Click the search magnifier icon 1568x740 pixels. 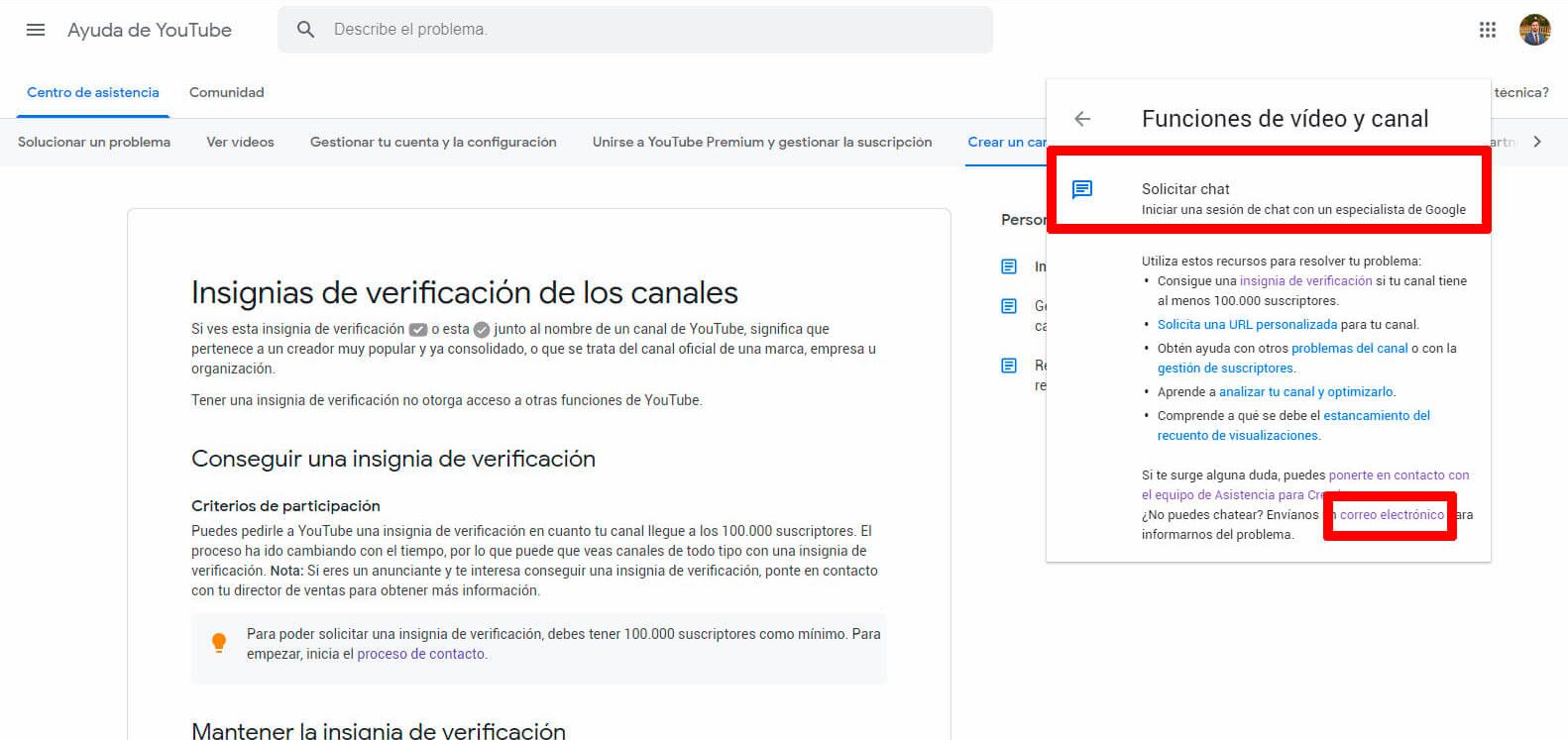tap(306, 30)
